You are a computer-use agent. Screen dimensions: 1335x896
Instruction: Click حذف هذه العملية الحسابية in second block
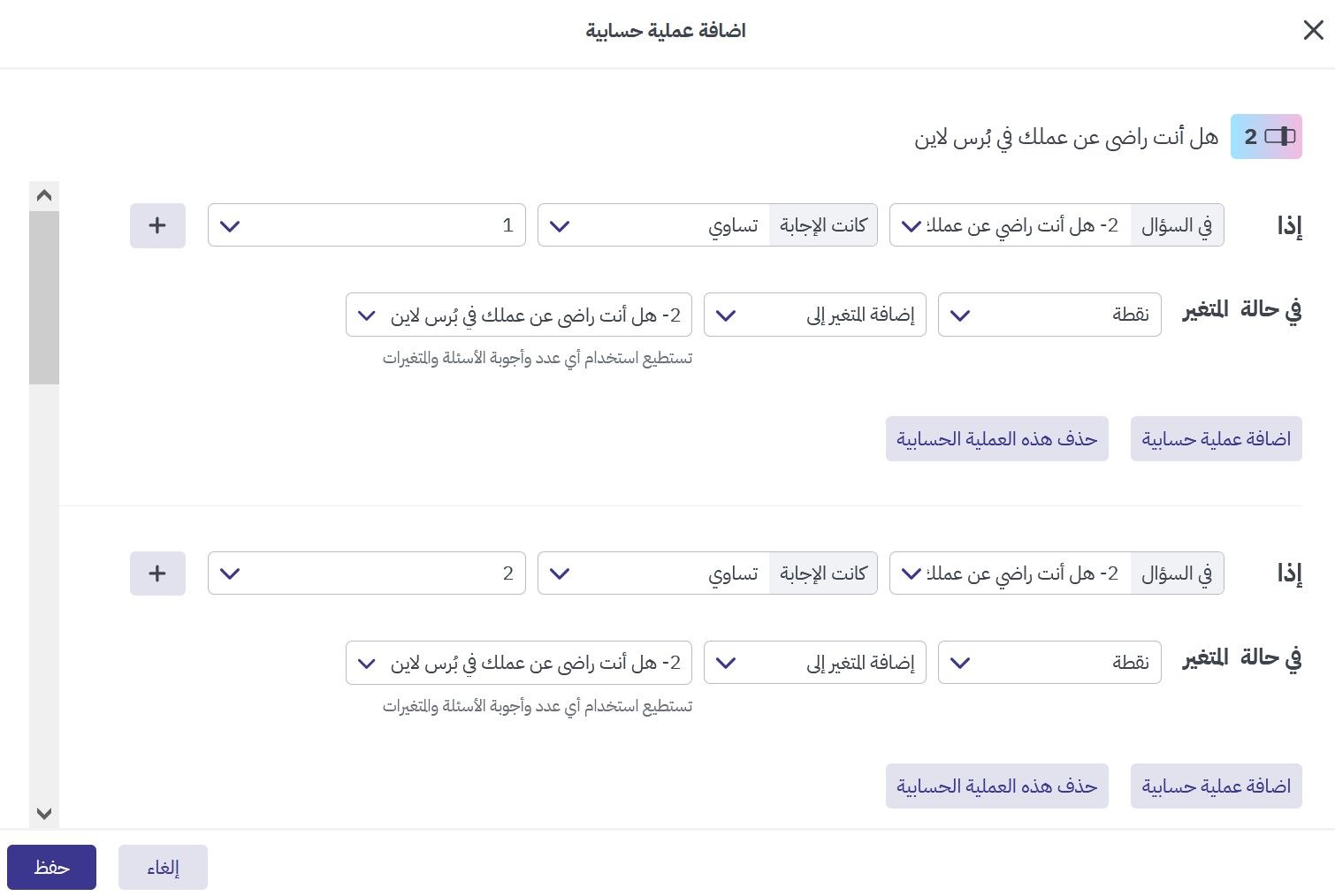[997, 786]
